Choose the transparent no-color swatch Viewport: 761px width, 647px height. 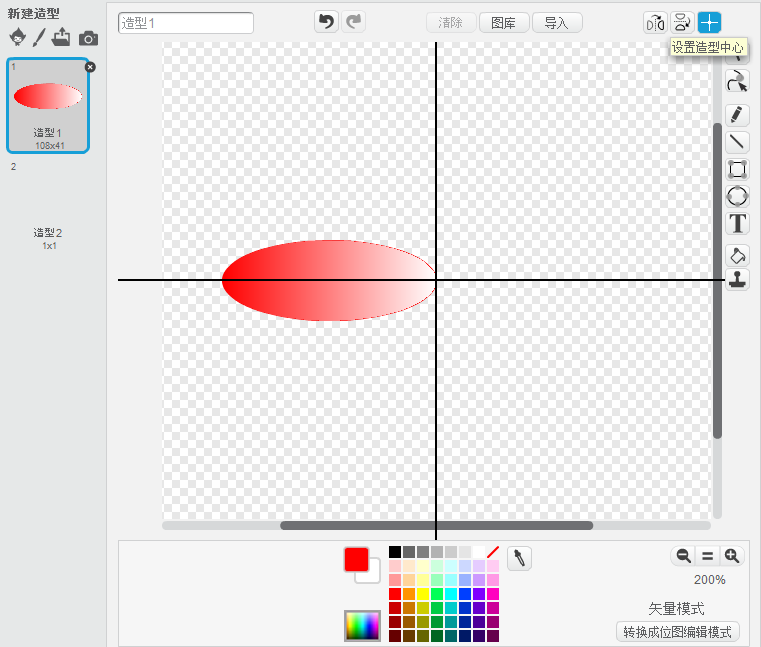coord(493,552)
